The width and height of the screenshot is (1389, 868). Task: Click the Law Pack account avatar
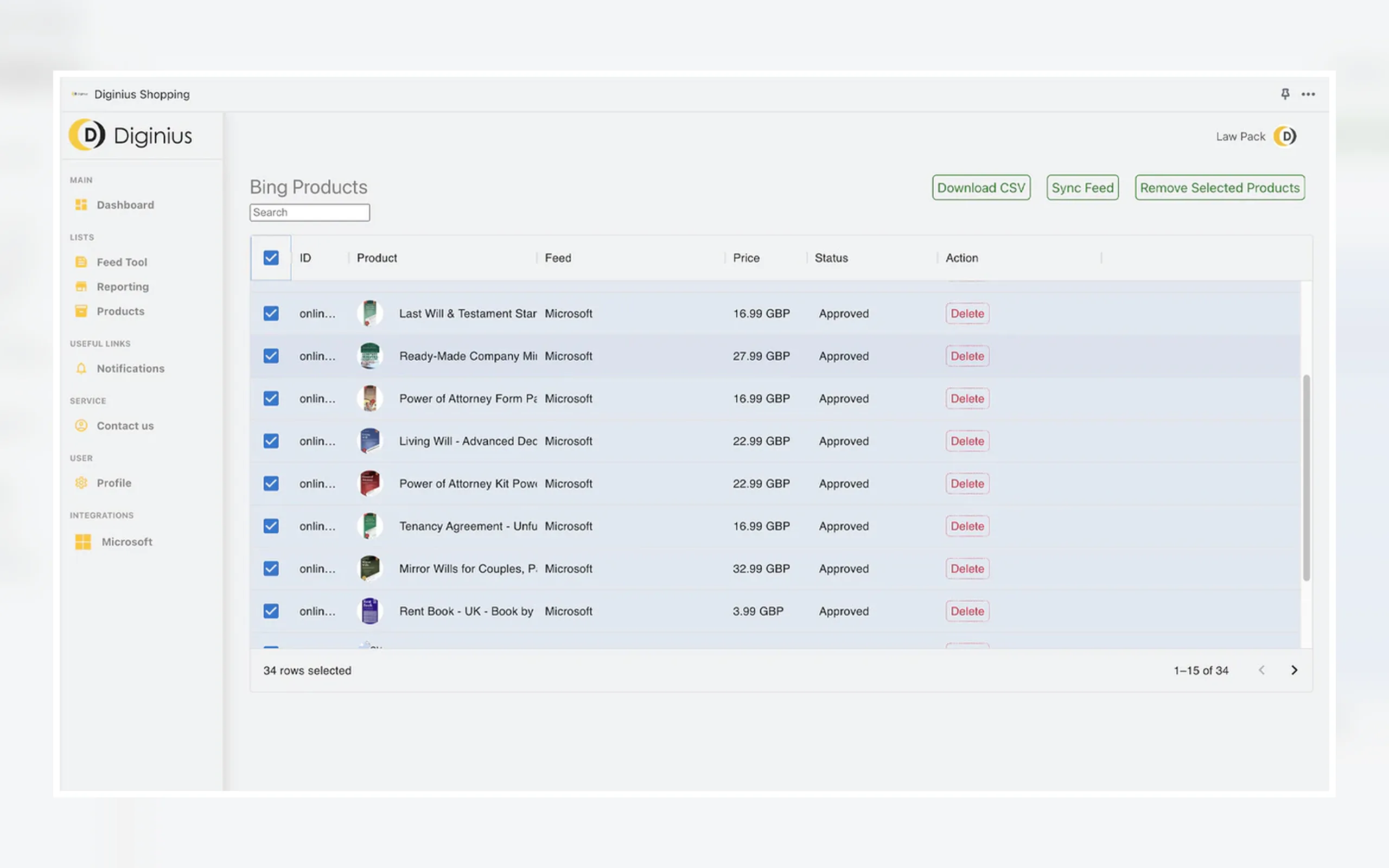[x=1284, y=137]
